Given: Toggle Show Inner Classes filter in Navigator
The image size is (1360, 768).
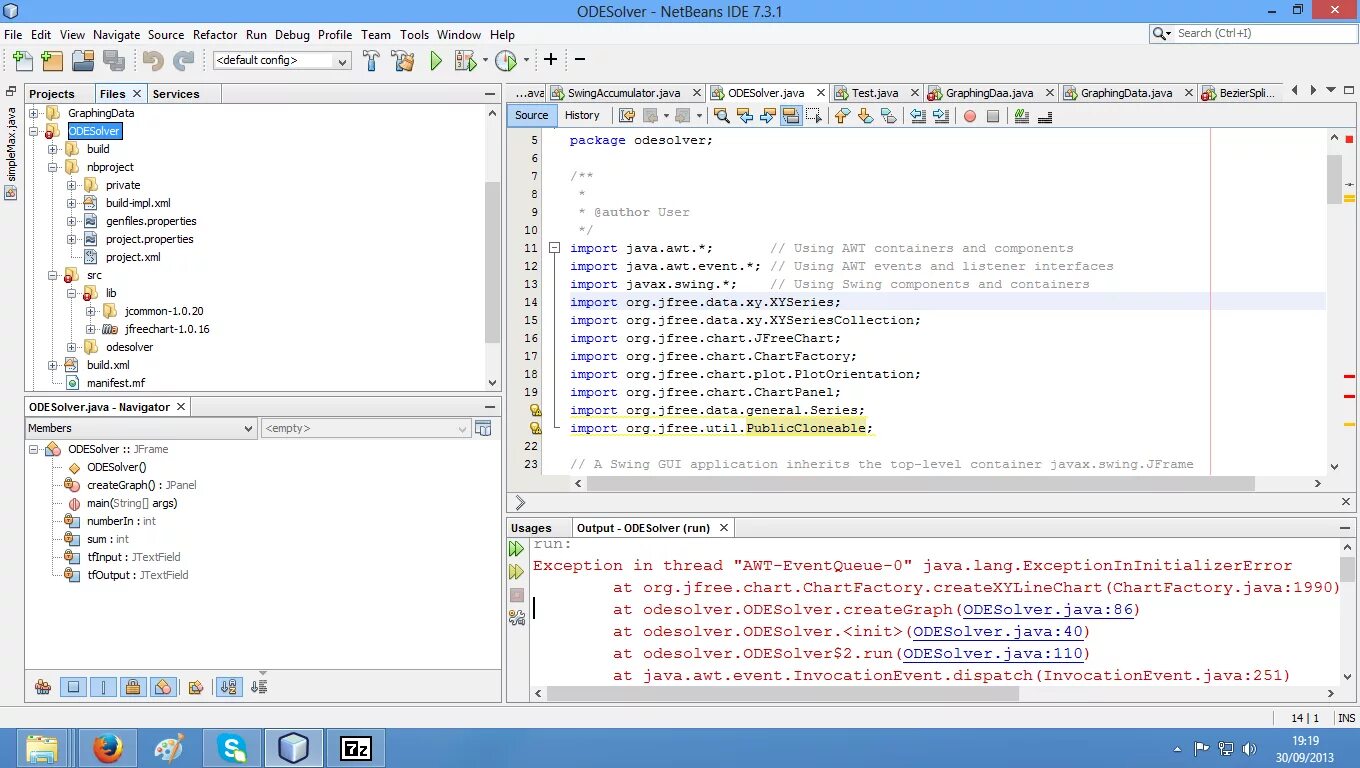Looking at the screenshot, I should (x=163, y=687).
